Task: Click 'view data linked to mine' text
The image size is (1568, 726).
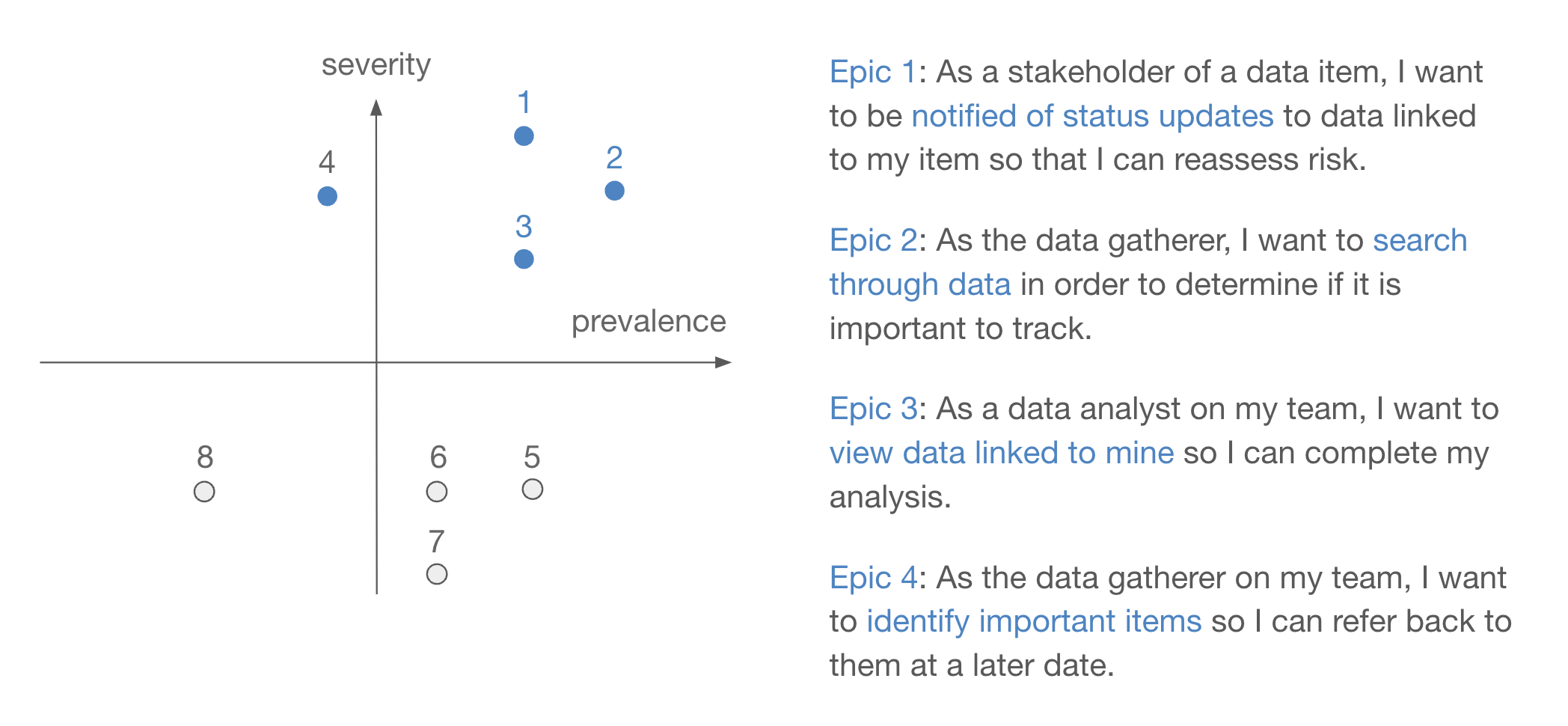Action: click(1002, 453)
